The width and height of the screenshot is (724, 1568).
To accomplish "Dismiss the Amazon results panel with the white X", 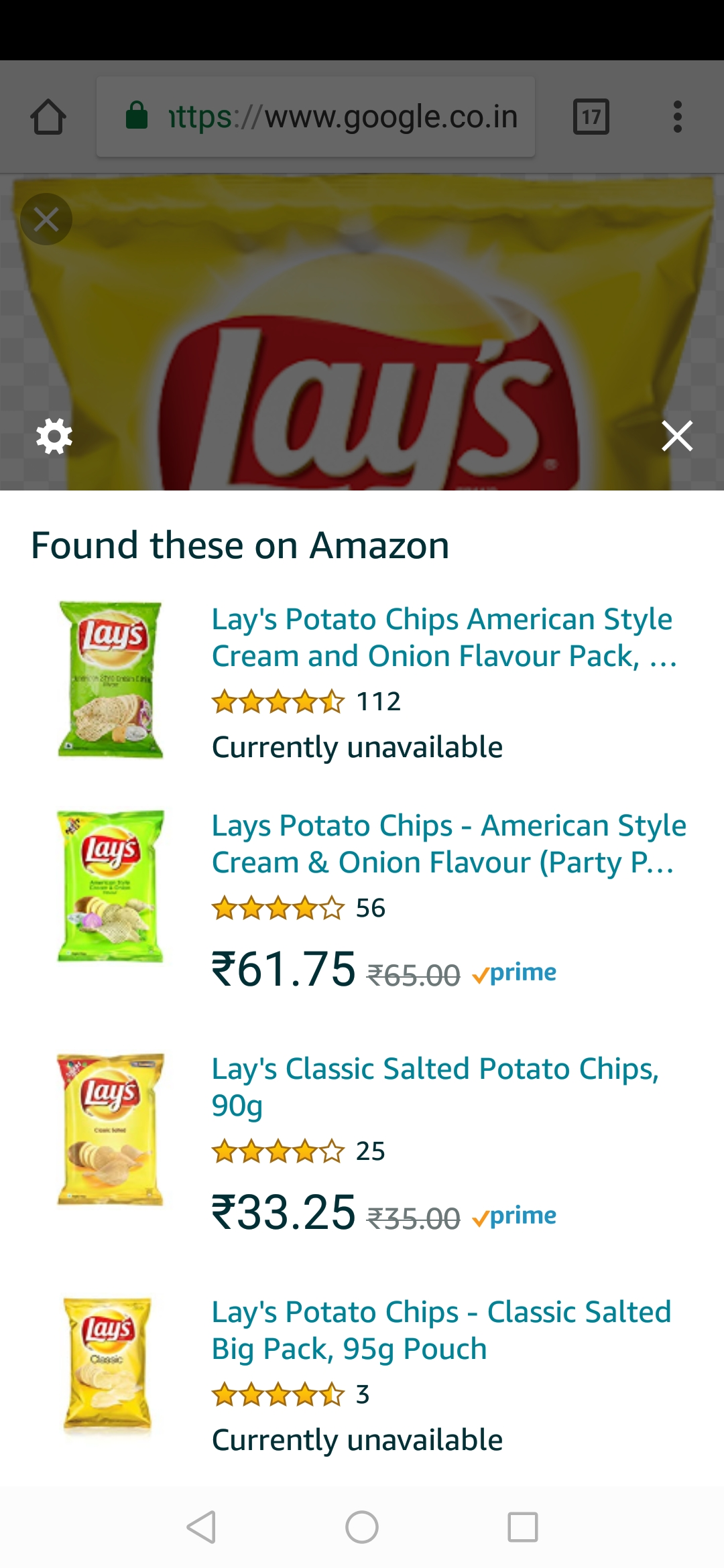I will [677, 436].
